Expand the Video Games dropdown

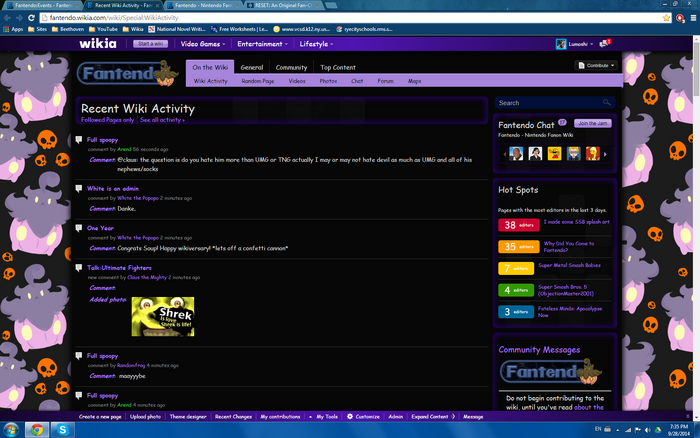pyautogui.click(x=203, y=44)
